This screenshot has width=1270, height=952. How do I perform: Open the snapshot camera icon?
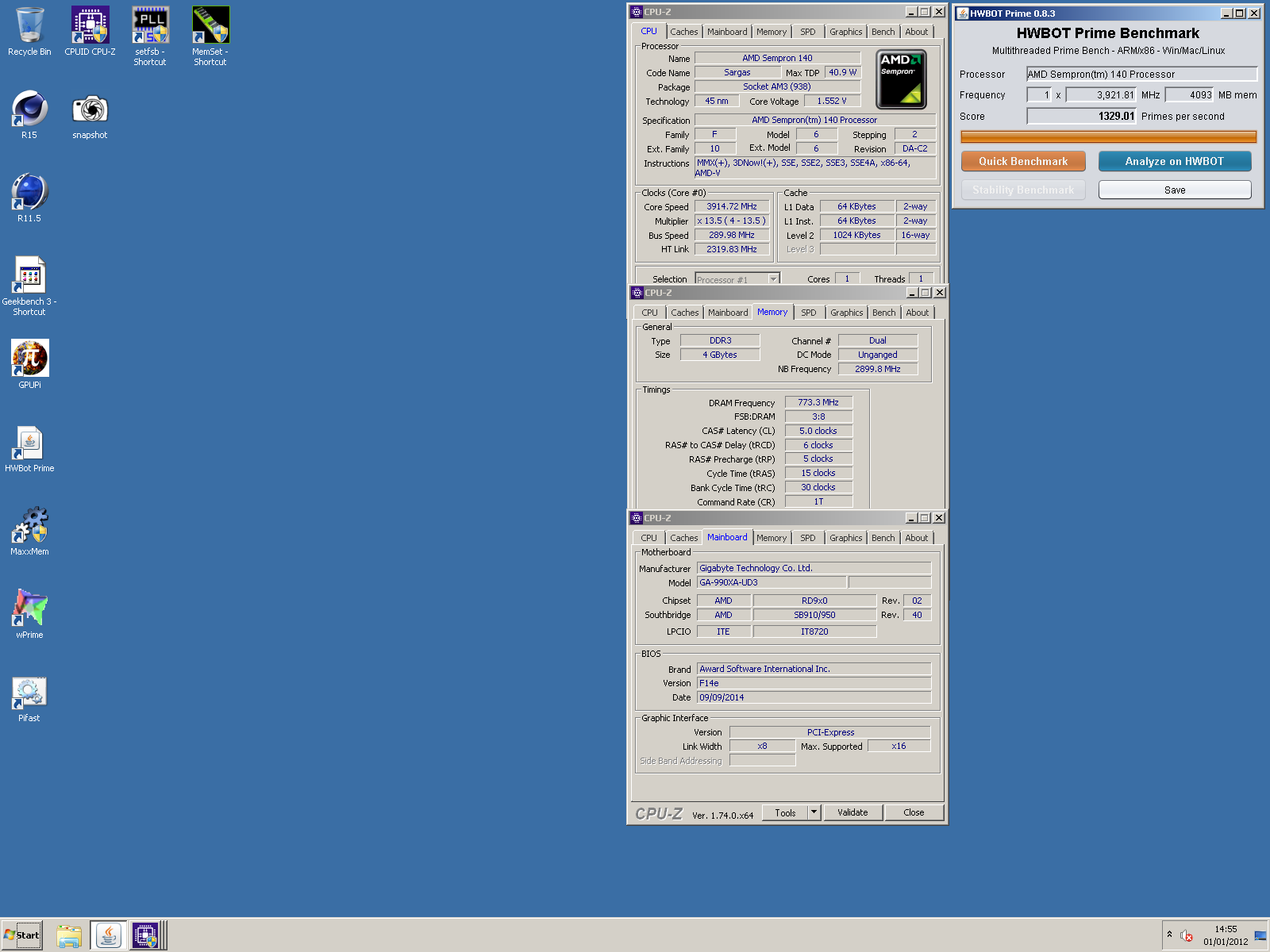90,115
